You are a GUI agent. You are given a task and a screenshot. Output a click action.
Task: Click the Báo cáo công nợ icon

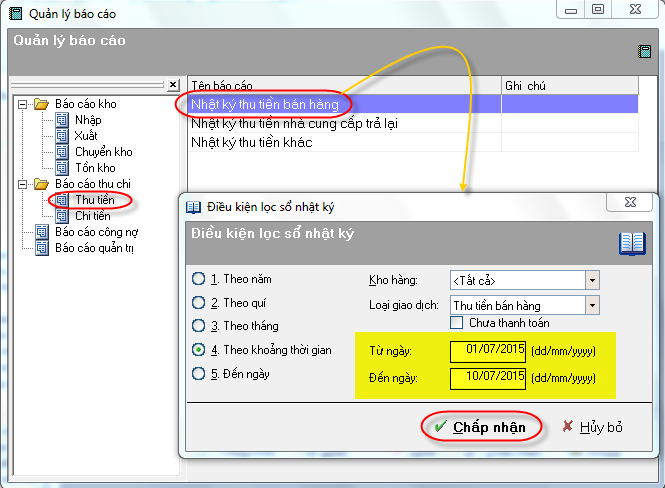[41, 232]
